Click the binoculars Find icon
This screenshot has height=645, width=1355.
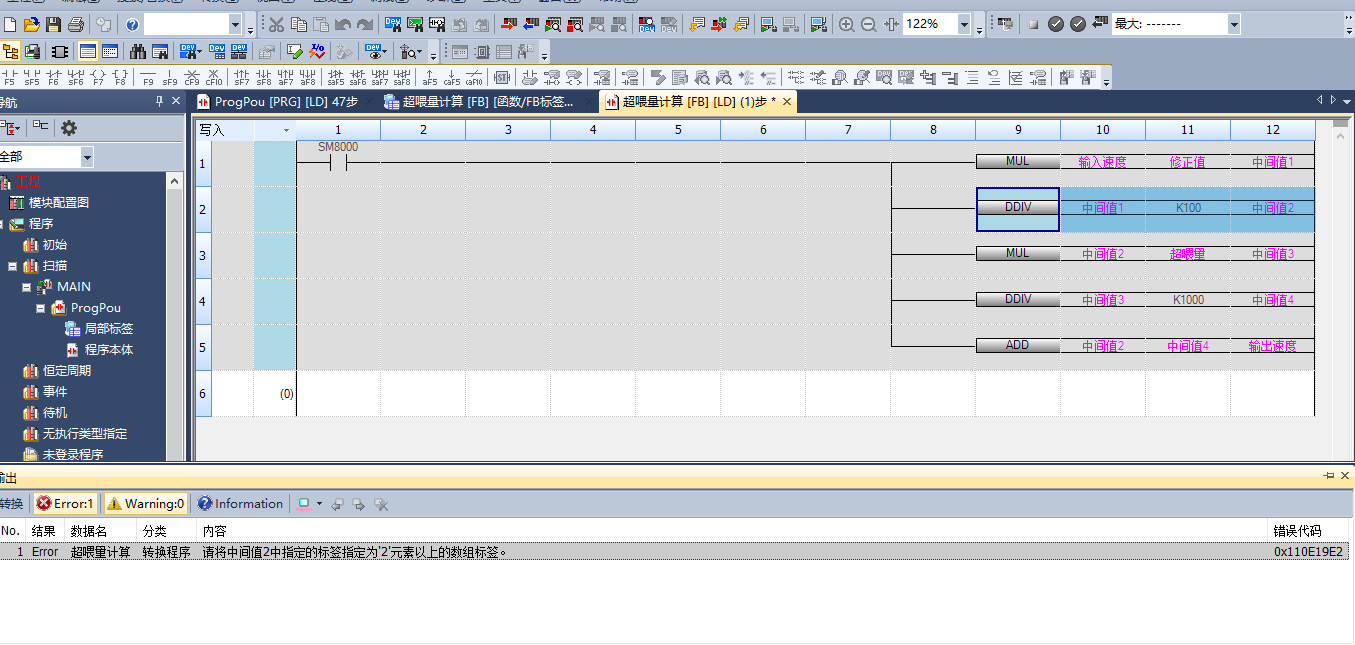tap(139, 51)
